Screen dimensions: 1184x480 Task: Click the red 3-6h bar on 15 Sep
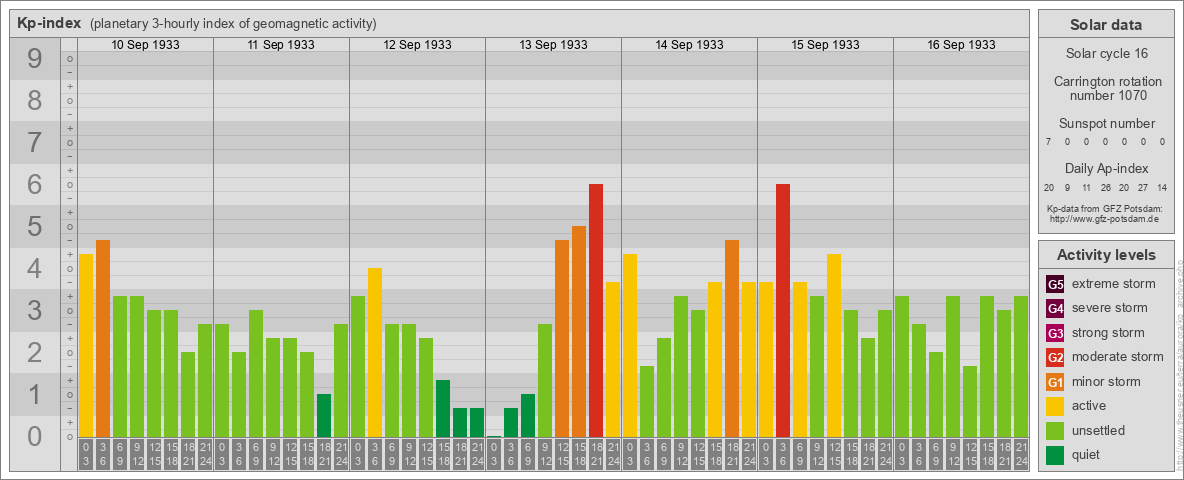[x=782, y=310]
